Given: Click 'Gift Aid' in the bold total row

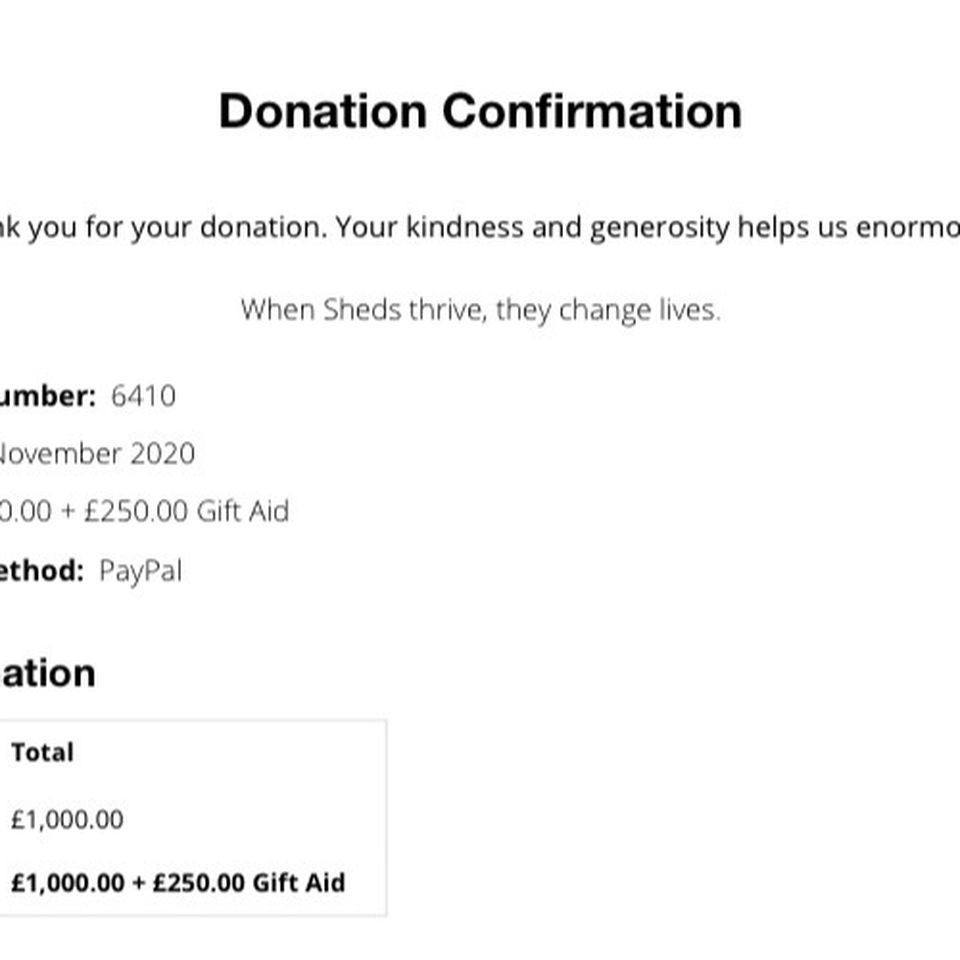Looking at the screenshot, I should [299, 883].
